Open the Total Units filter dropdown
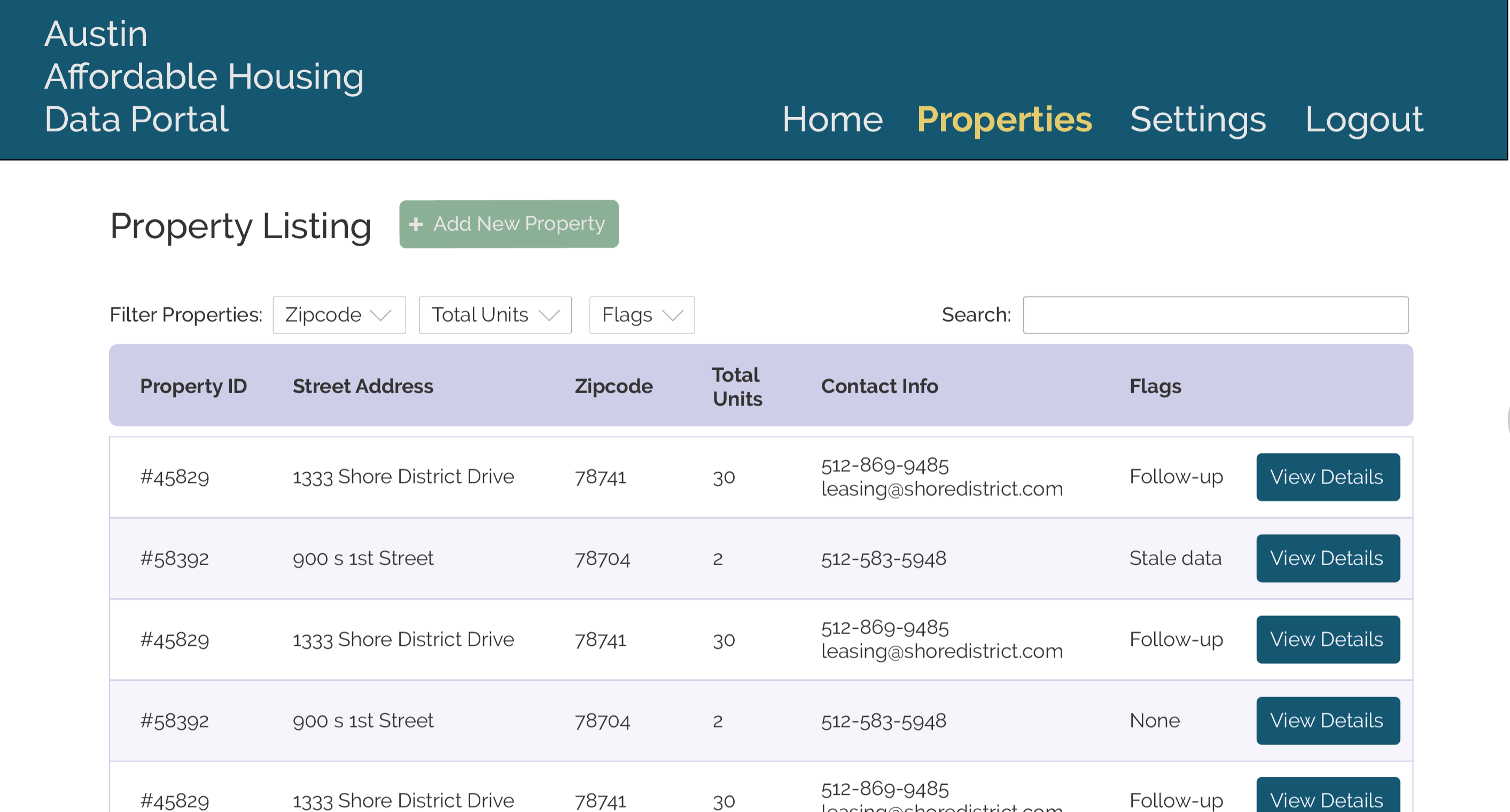 point(494,315)
